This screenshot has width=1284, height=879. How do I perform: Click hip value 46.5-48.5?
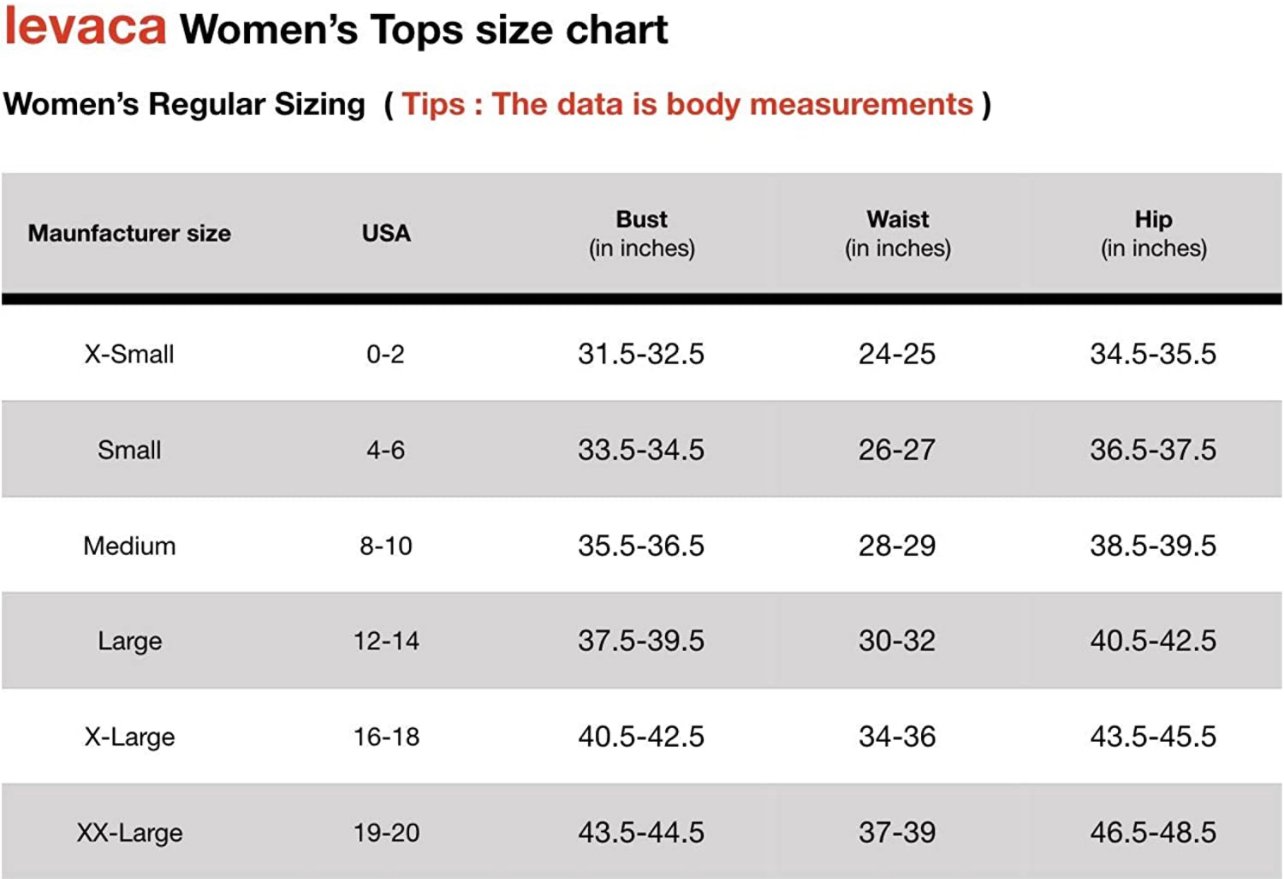pyautogui.click(x=1153, y=832)
